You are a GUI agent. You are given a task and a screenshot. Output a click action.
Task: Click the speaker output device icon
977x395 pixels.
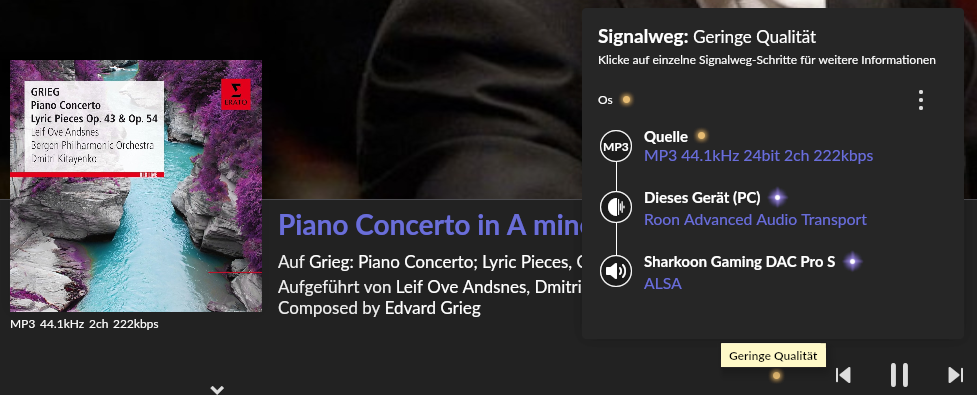pos(616,271)
